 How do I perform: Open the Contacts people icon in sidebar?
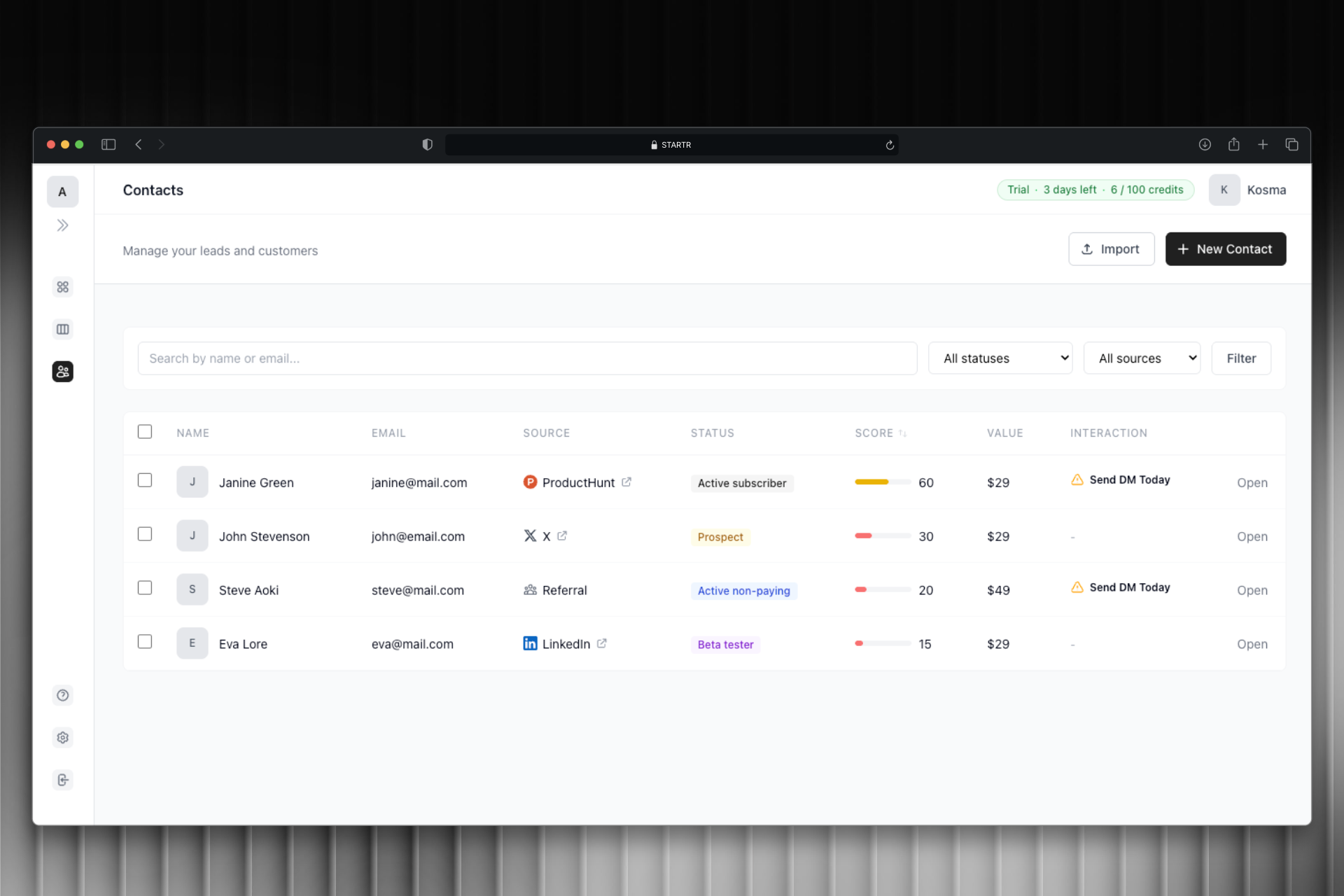point(63,371)
